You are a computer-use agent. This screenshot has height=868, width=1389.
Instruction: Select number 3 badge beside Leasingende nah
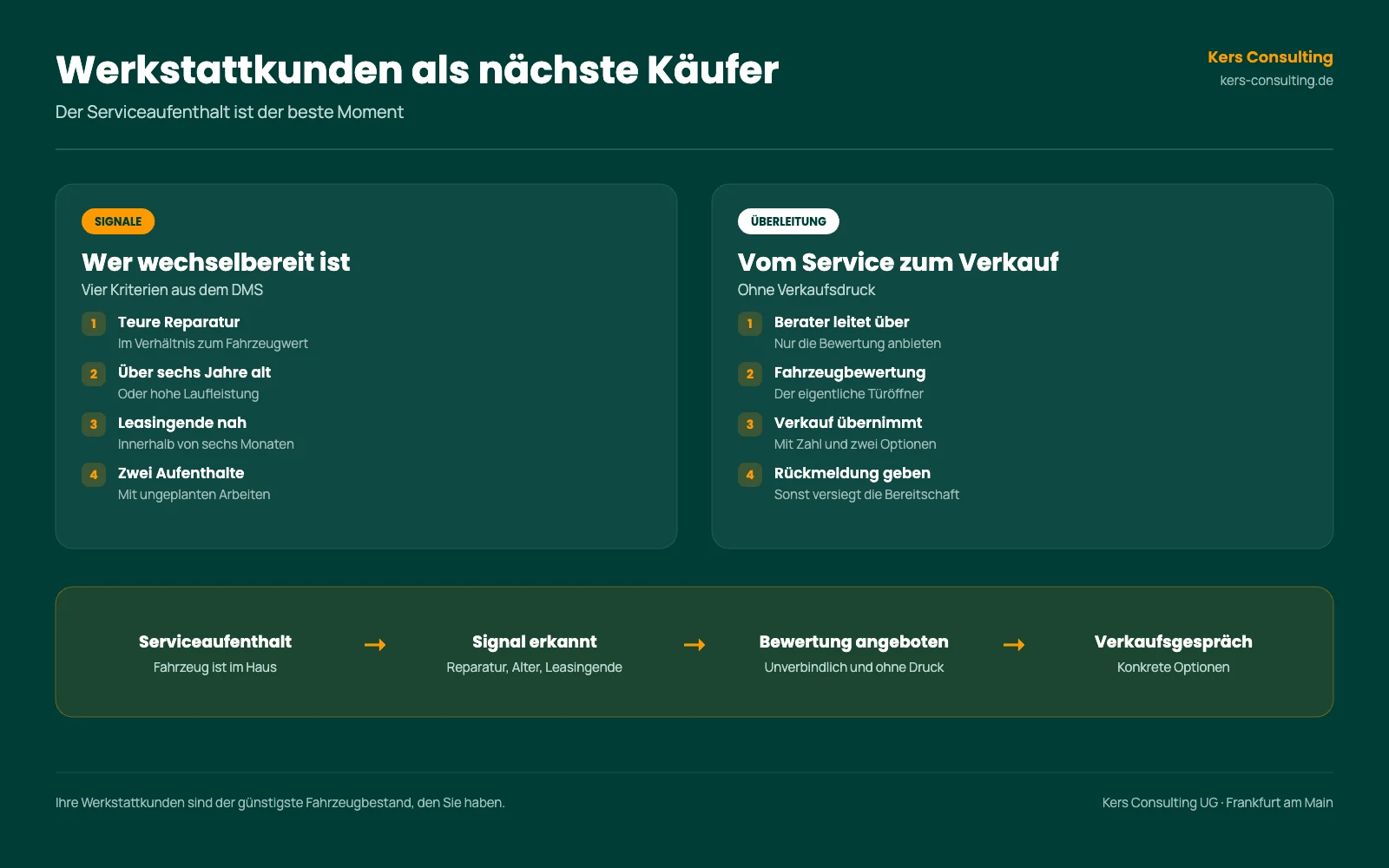point(94,424)
